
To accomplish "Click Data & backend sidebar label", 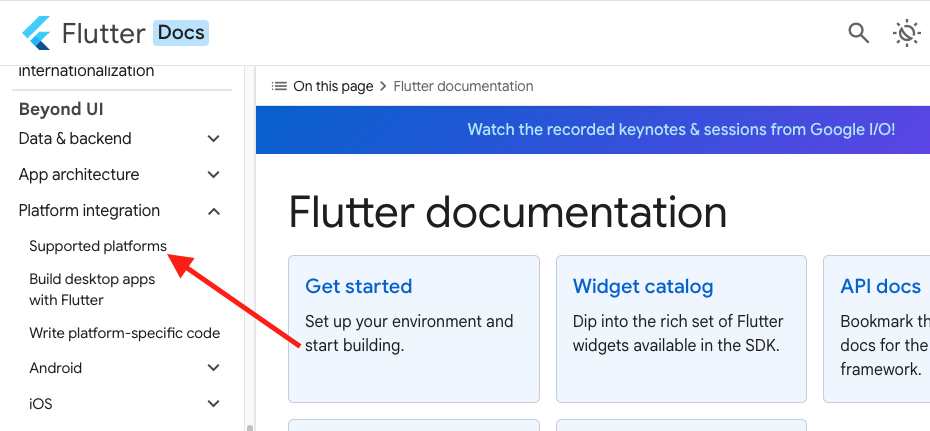I will 75,139.
